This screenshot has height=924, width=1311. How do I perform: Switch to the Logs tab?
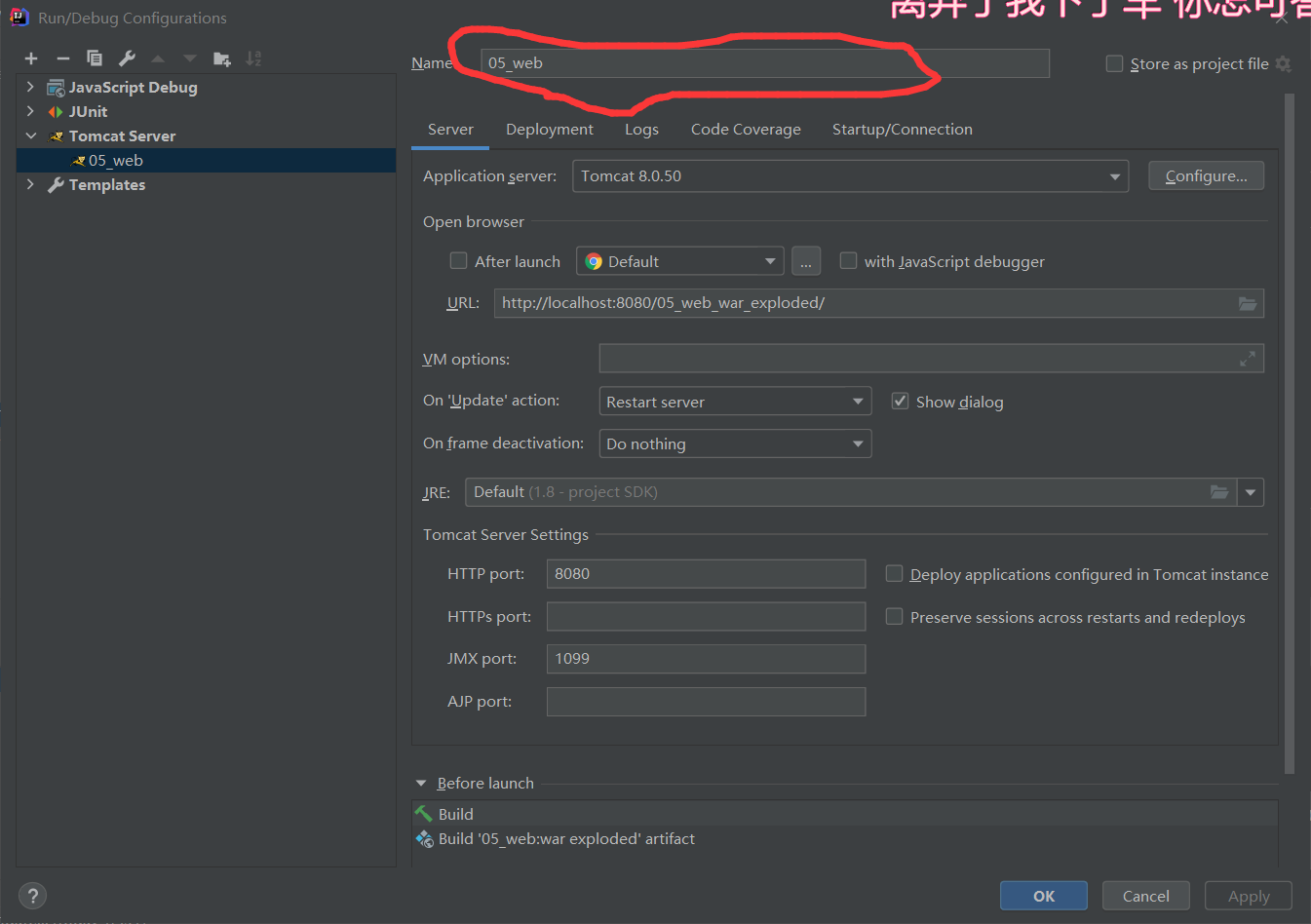[x=641, y=130]
